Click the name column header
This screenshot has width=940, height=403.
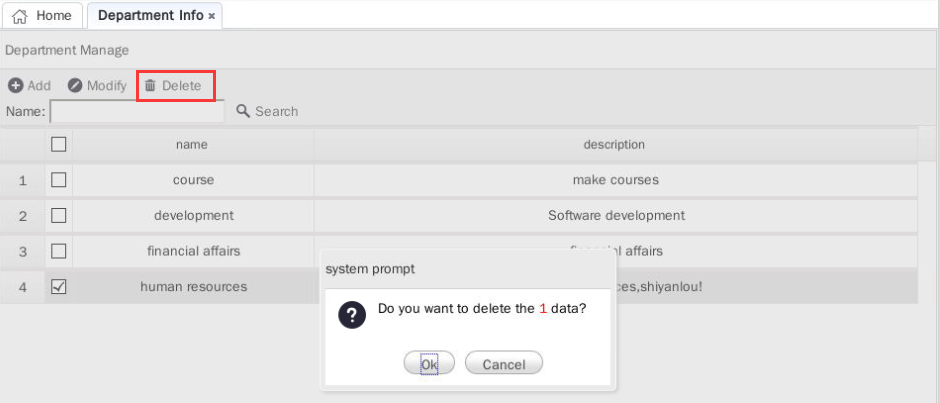tap(192, 145)
